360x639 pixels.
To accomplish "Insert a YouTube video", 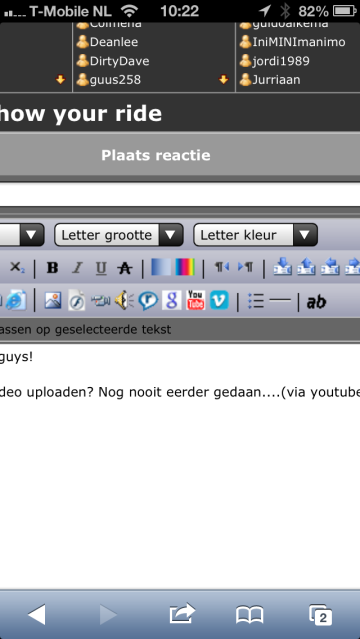I will tap(195, 300).
